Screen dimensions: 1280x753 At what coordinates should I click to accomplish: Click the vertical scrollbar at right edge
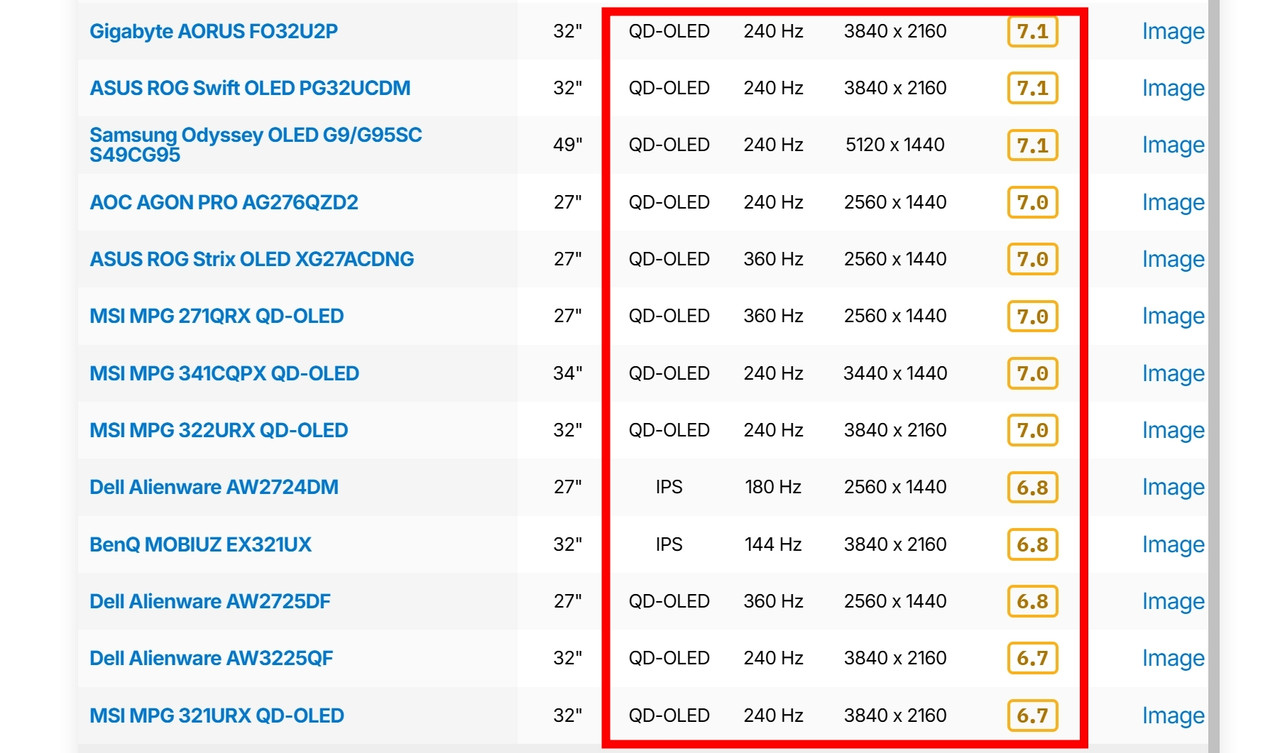pyautogui.click(x=1214, y=376)
